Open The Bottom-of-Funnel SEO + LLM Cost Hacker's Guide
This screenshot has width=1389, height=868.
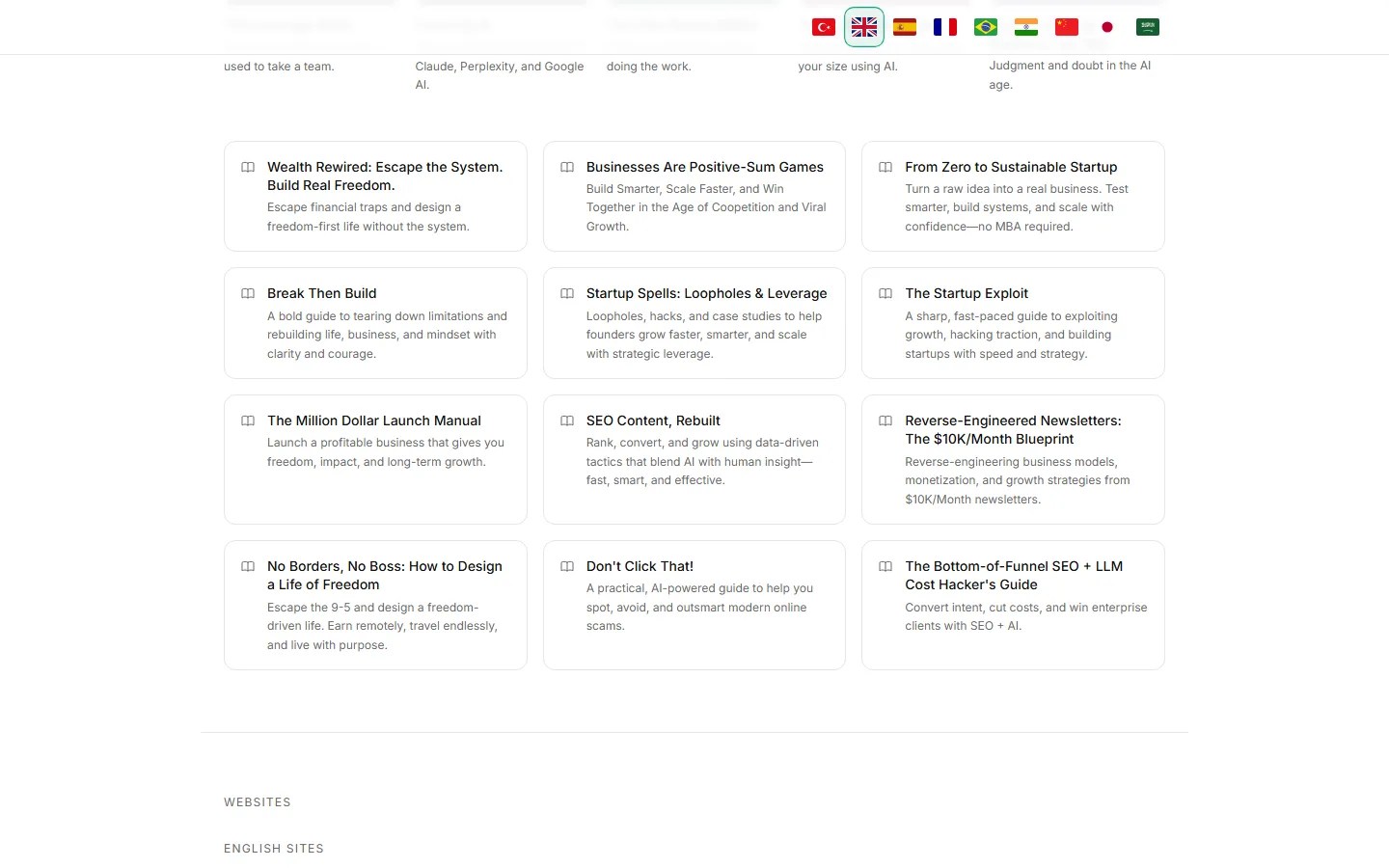[1013, 605]
